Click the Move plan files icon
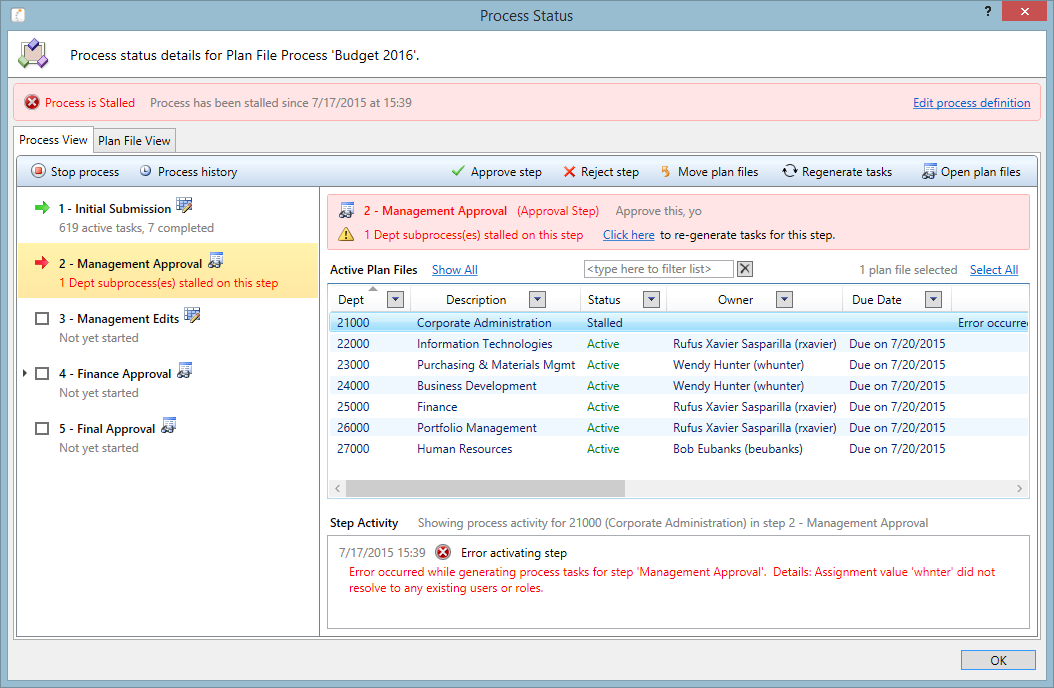 665,171
